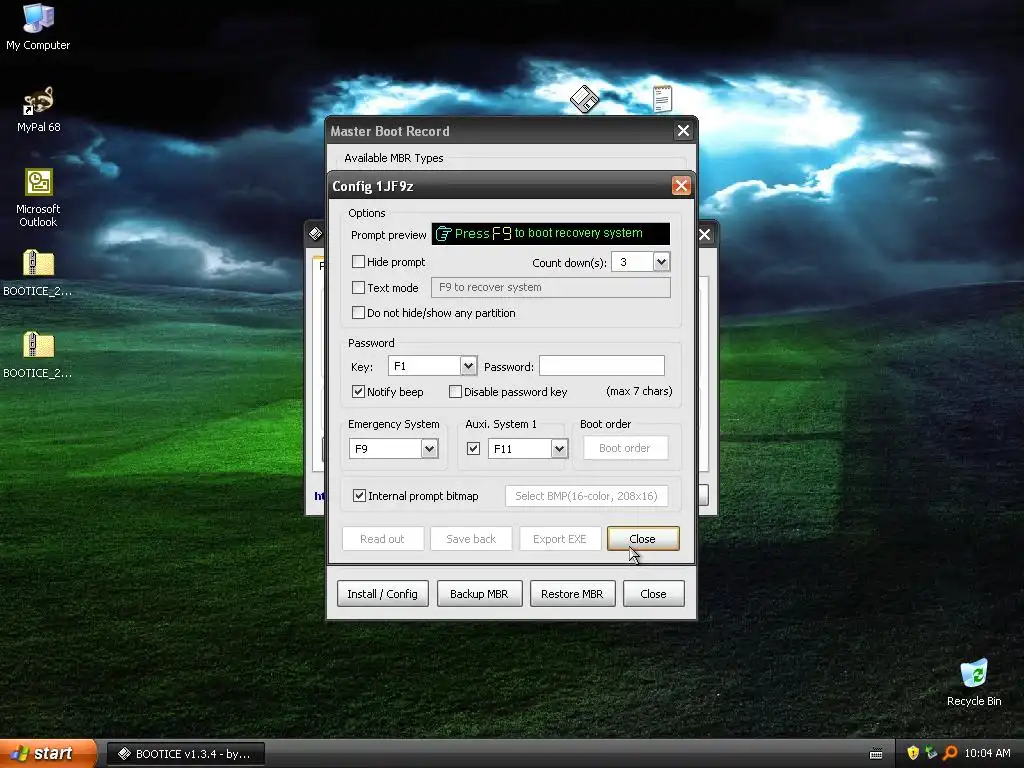Viewport: 1024px width, 768px height.
Task: Open the password Key F1 dropdown
Action: click(x=468, y=366)
